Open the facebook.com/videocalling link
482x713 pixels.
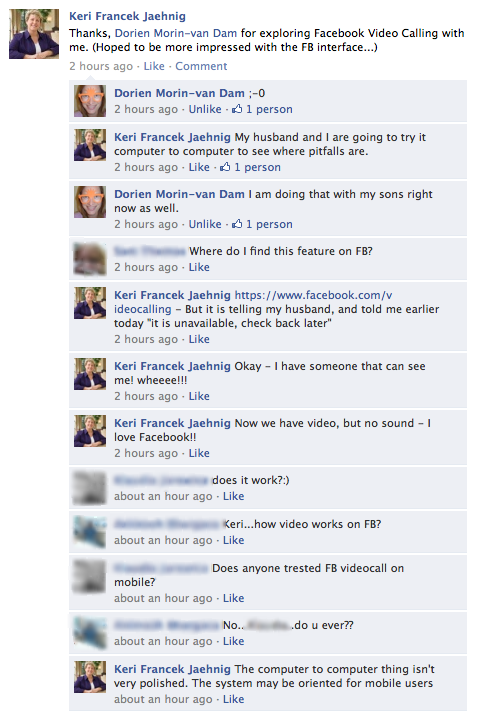tap(253, 302)
